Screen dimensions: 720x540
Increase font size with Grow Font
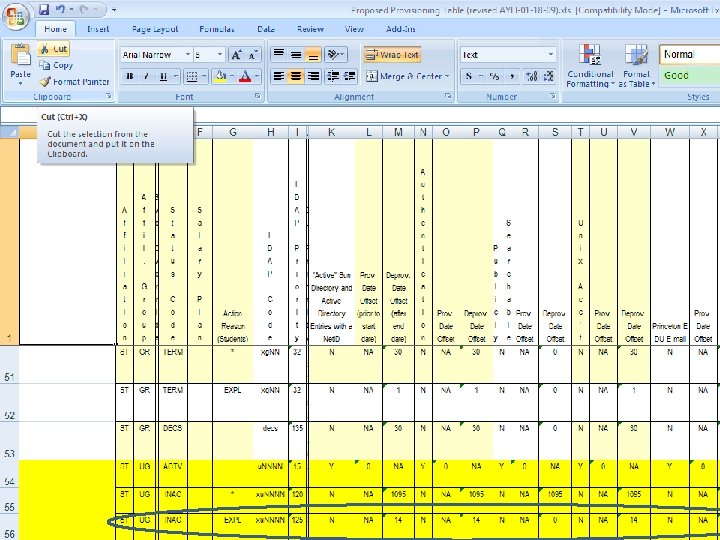click(x=236, y=55)
